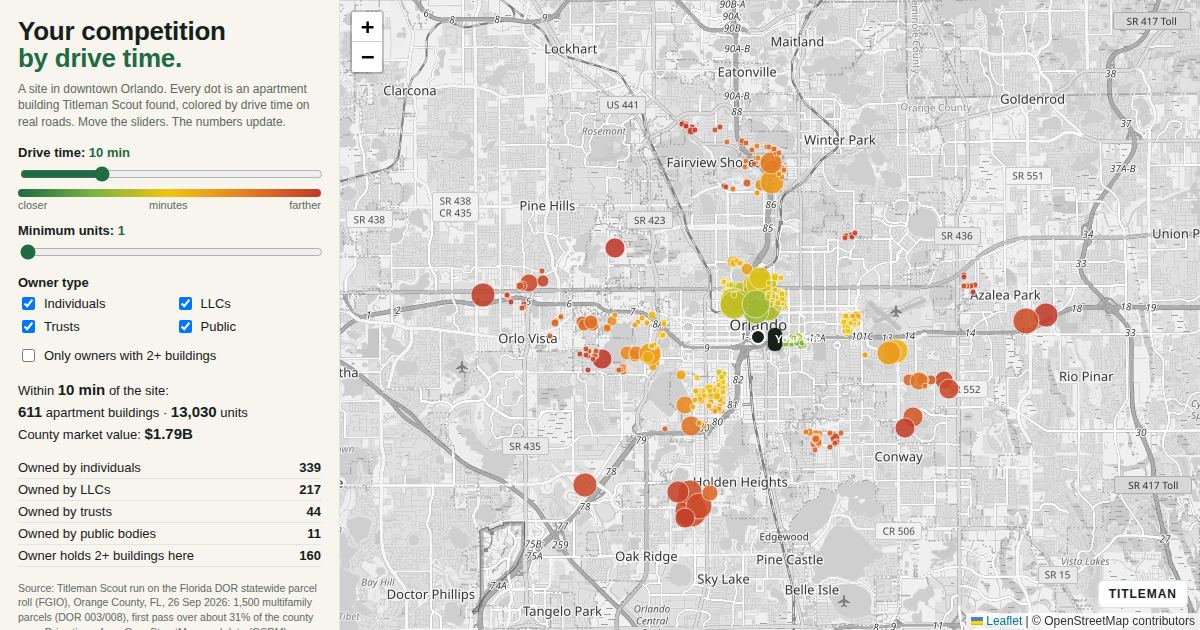Click the Lockhart map label
The image size is (1200, 630).
(570, 48)
